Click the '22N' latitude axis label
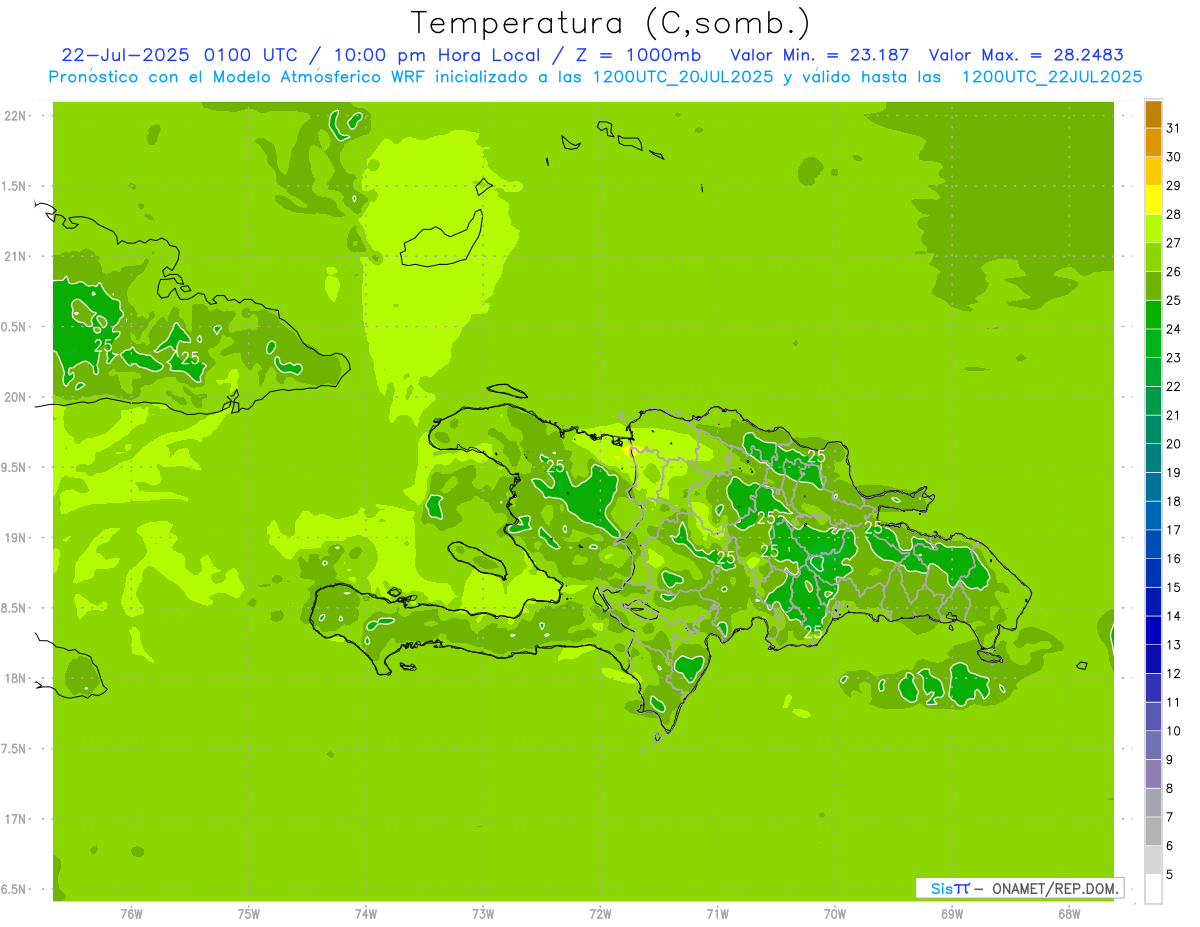1200x927 pixels. (x=17, y=116)
